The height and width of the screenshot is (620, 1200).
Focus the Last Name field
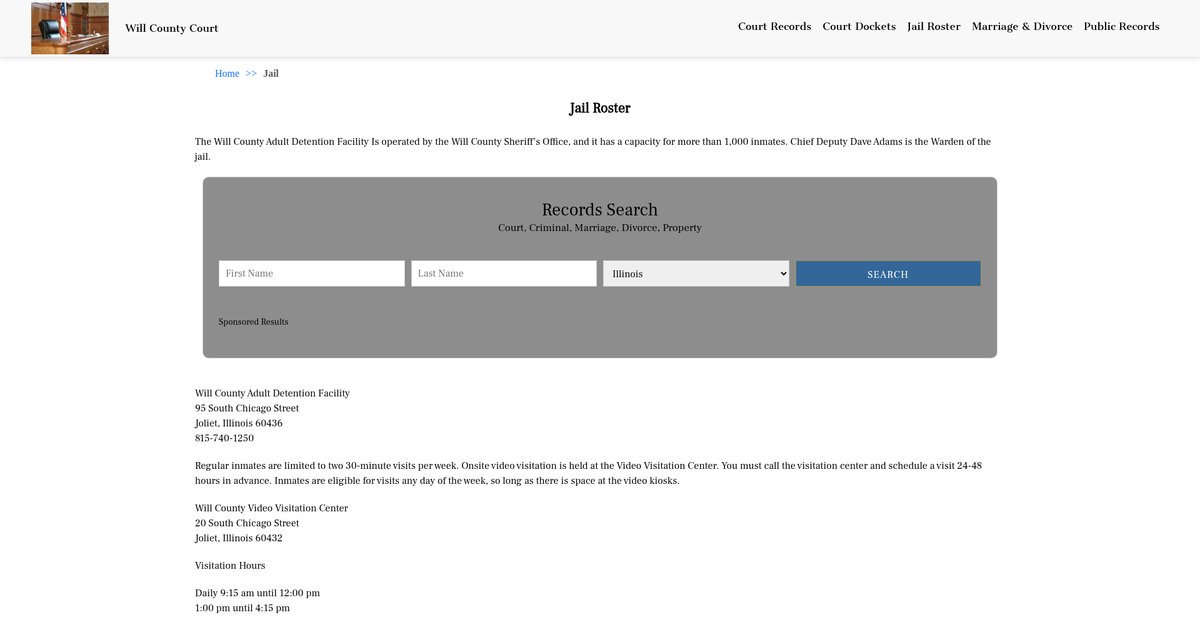coord(504,274)
